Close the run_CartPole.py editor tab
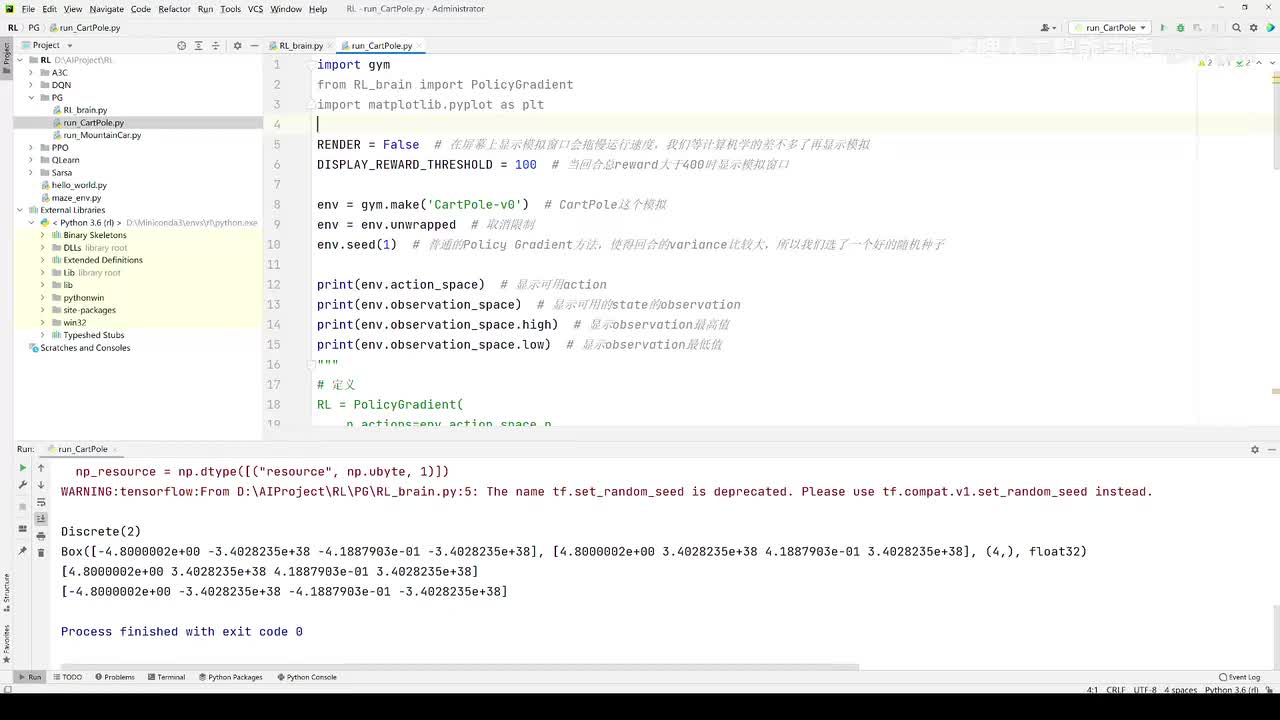This screenshot has height=720, width=1280. coord(421,46)
